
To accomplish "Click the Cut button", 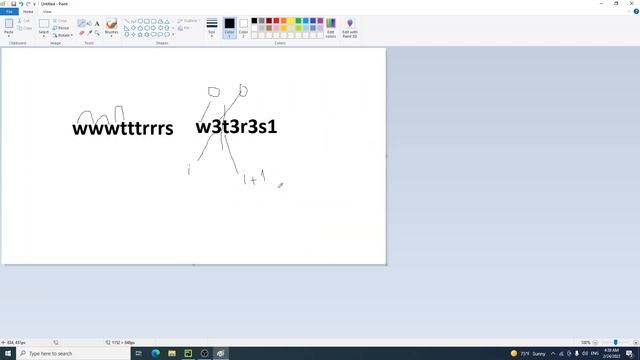I will click(24, 20).
